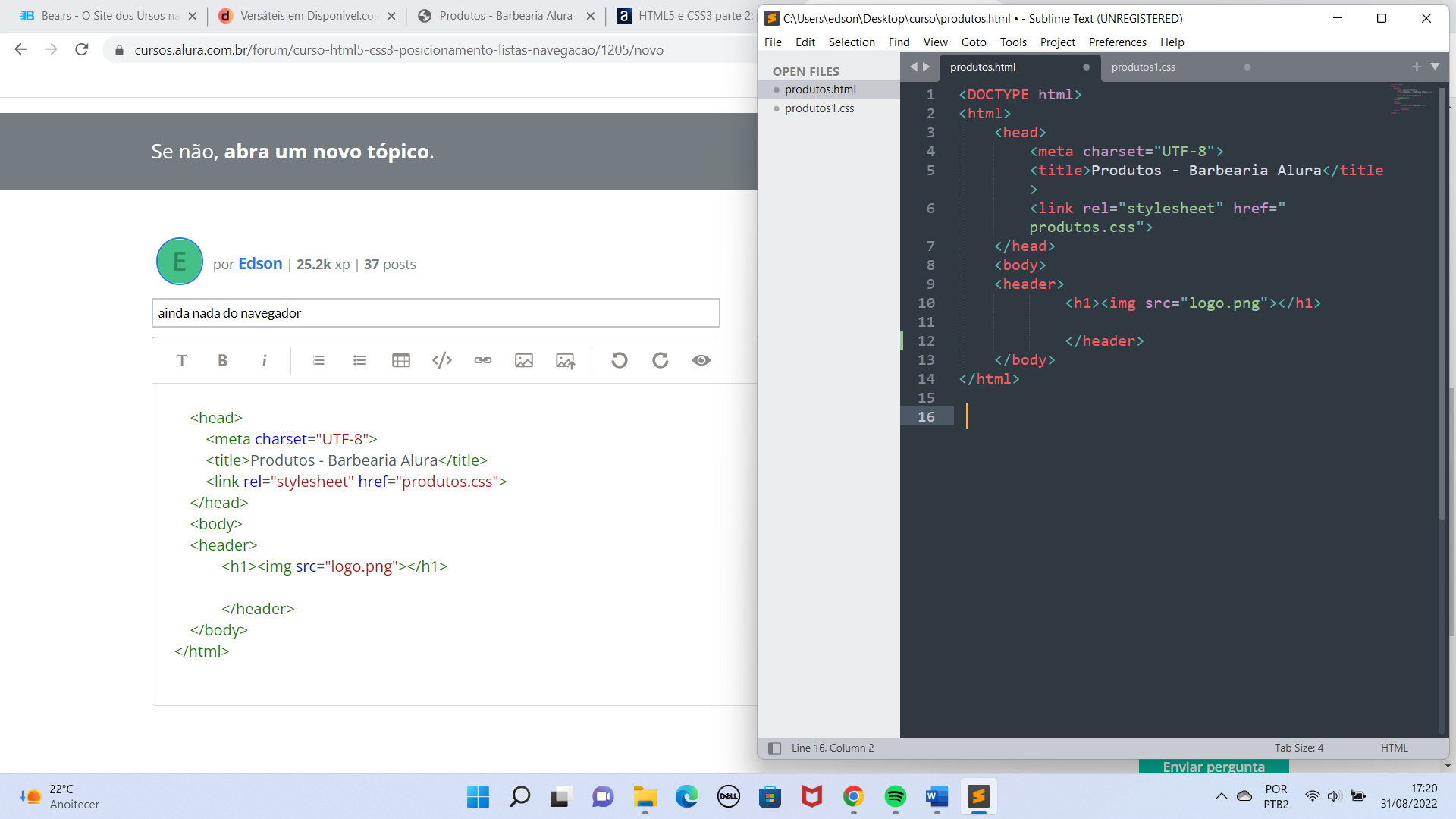This screenshot has width=1456, height=819.
Task: Switch to produtos.html editor tab
Action: pyautogui.click(x=1018, y=67)
